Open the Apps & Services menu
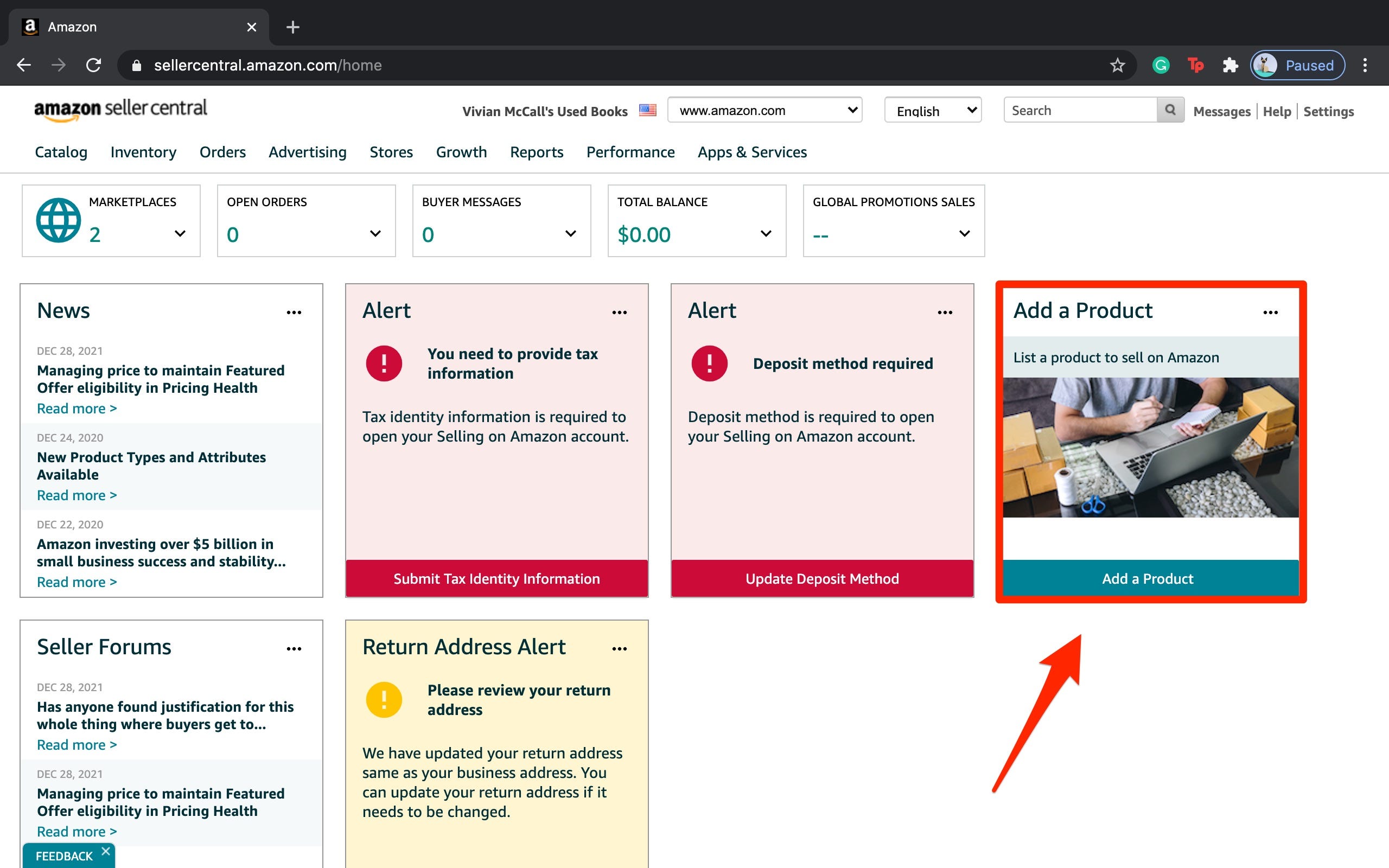Image resolution: width=1389 pixels, height=868 pixels. tap(752, 152)
